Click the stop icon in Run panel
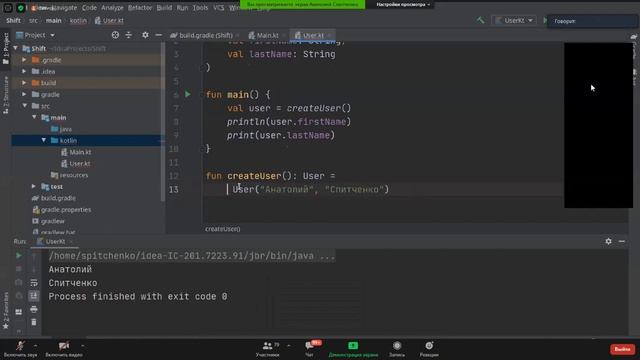Image resolution: width=640 pixels, height=360 pixels. (x=19, y=269)
